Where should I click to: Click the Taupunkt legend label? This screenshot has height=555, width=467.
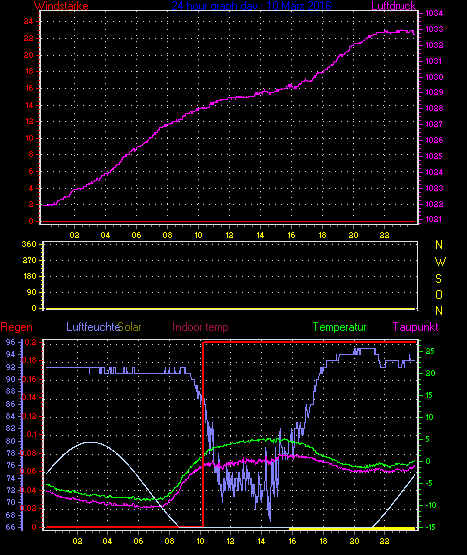pos(415,327)
